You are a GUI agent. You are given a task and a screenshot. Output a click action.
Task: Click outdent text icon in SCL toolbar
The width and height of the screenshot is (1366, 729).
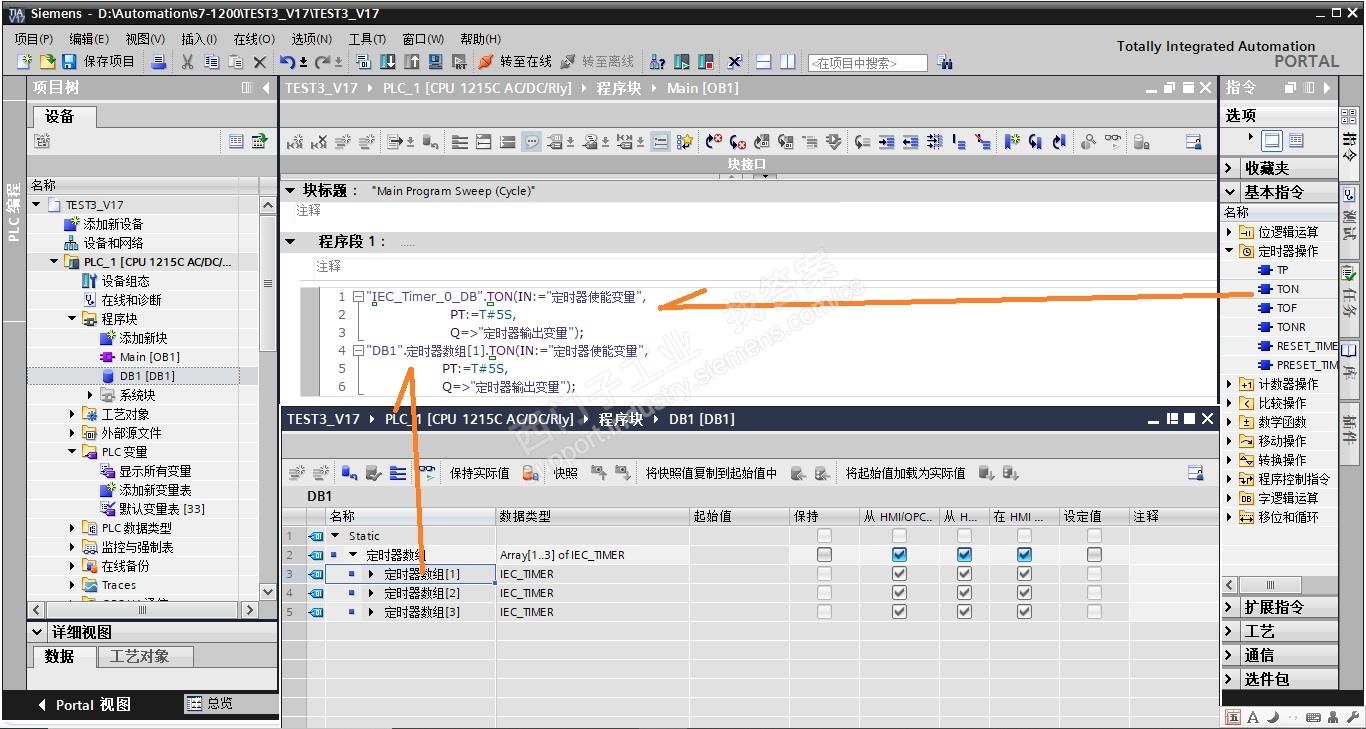(911, 142)
